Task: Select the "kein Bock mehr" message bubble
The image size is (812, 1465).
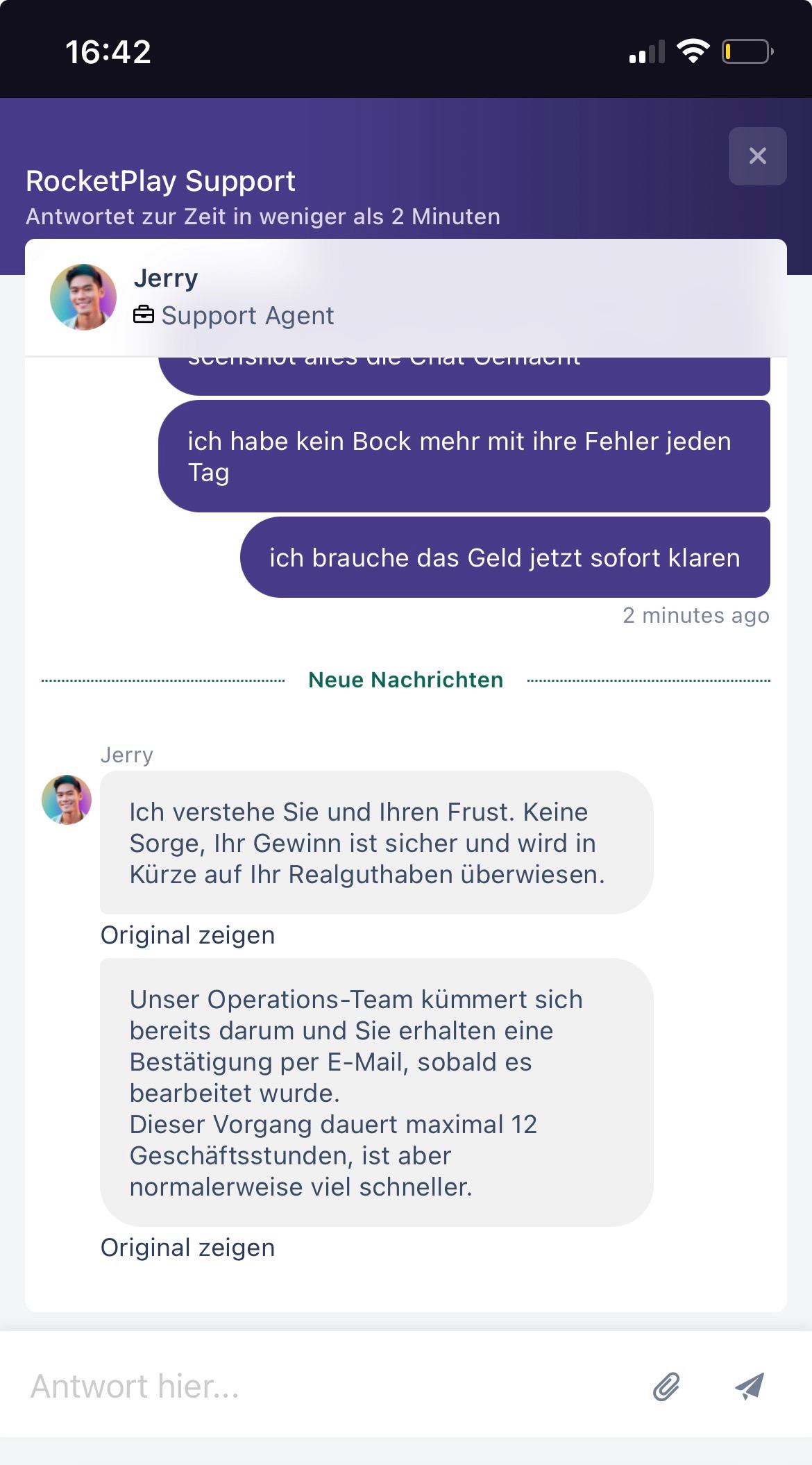Action: pos(464,456)
